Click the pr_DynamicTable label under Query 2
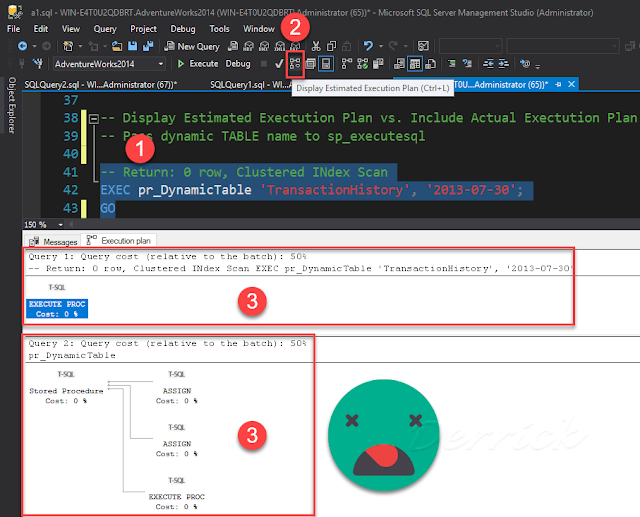Screen dimensions: 640x517 click(72, 355)
